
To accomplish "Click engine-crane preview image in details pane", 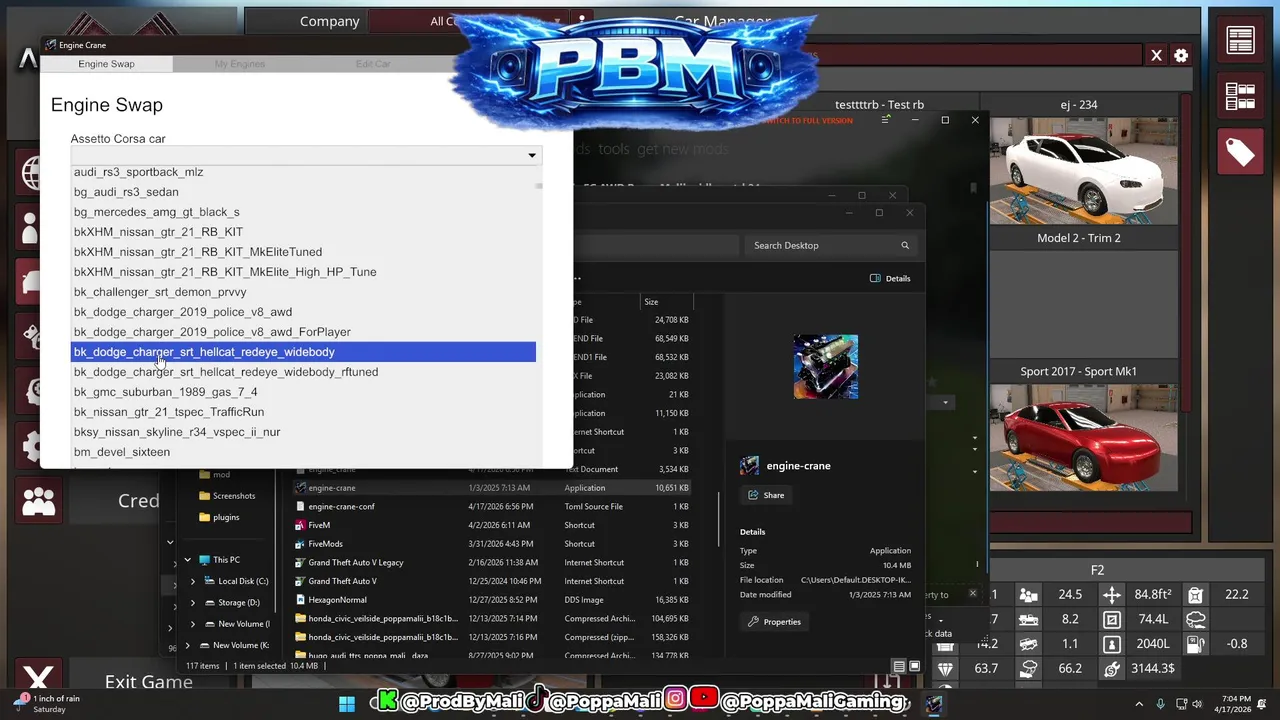I will tap(825, 366).
